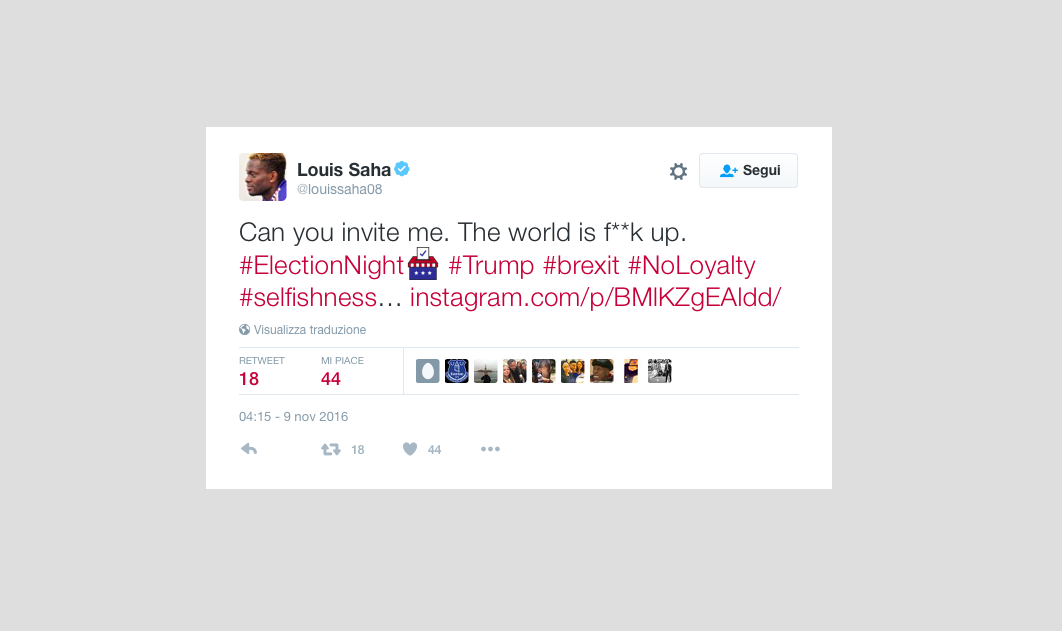This screenshot has height=631, width=1062.
Task: View the Mi piace count of 44
Action: click(x=331, y=378)
